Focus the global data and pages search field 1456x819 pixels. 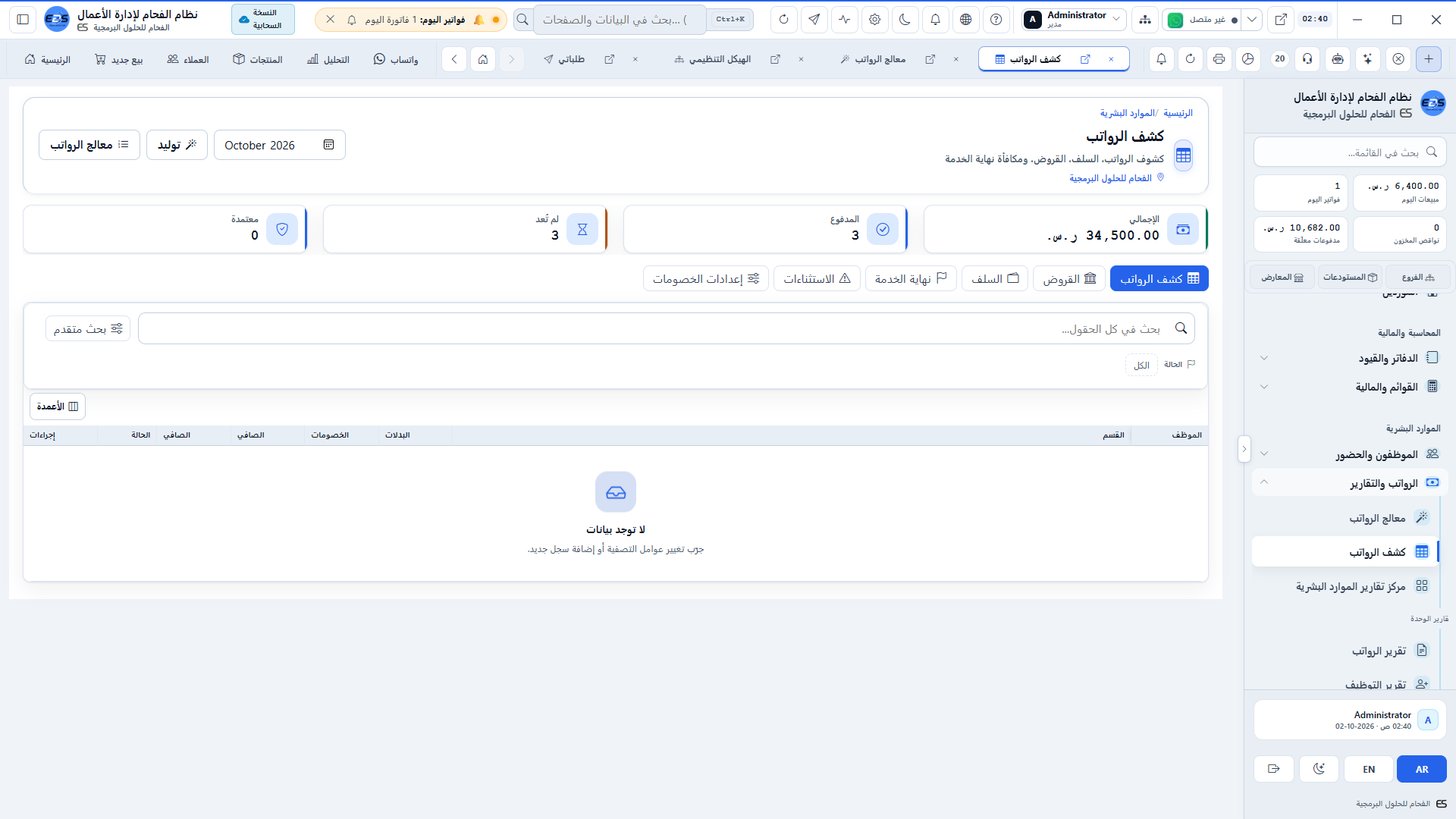[x=620, y=20]
